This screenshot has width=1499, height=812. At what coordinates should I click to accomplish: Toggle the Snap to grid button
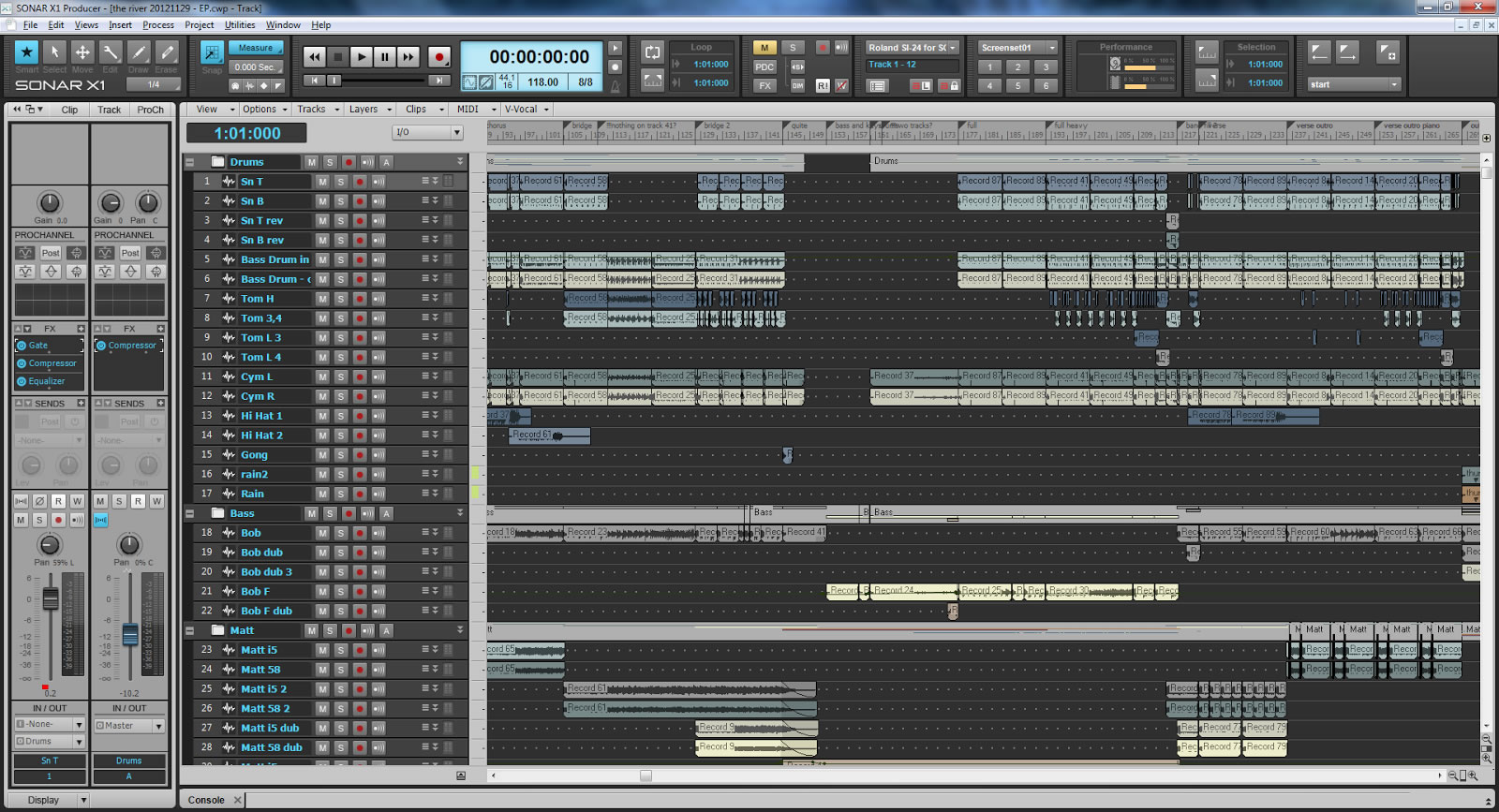coord(212,52)
